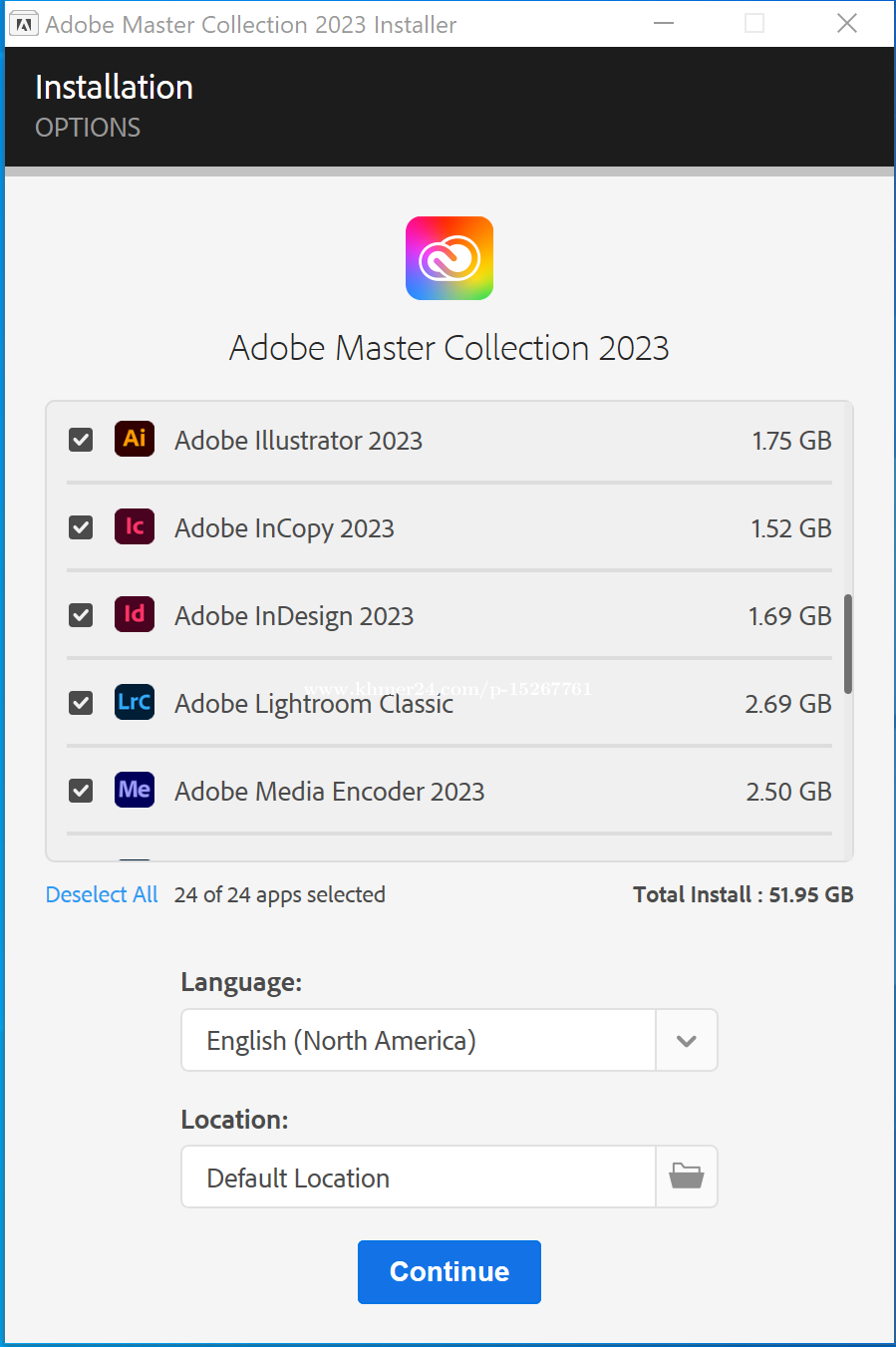Uncheck Adobe InCopy 2023 checkbox
The height and width of the screenshot is (1347, 896).
click(x=81, y=527)
